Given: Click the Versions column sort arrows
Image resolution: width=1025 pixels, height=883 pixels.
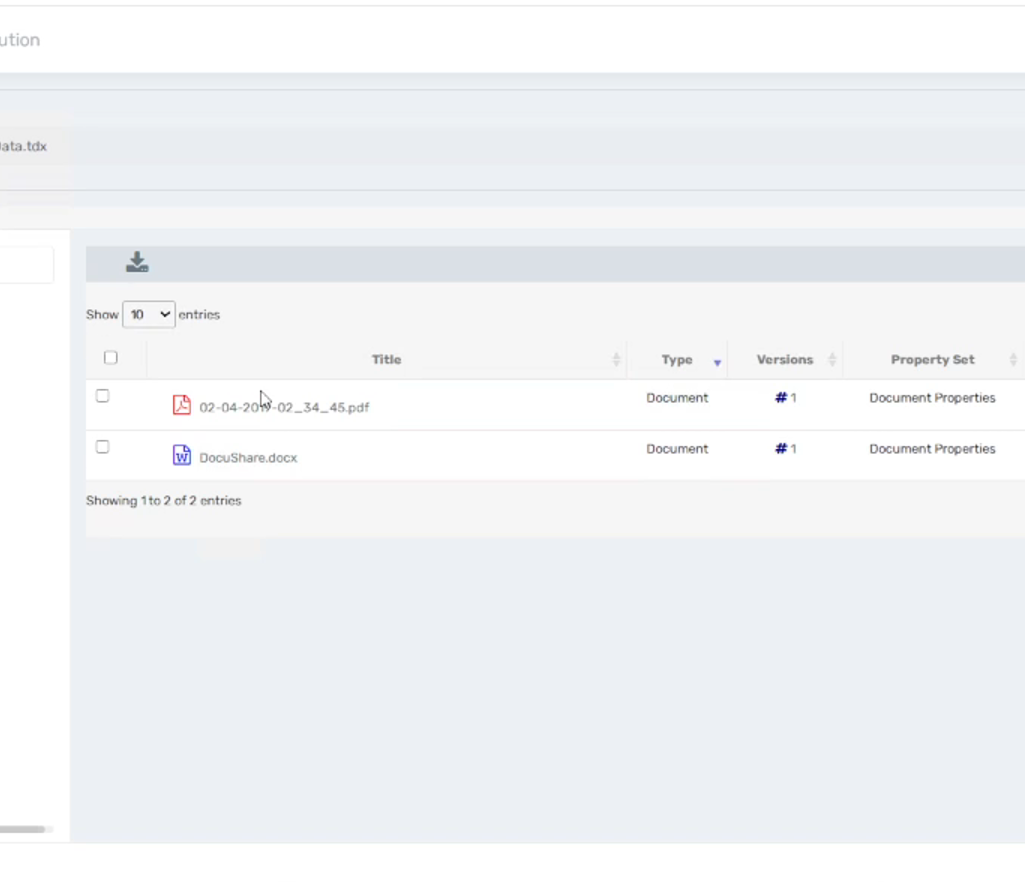Looking at the screenshot, I should pyautogui.click(x=832, y=359).
